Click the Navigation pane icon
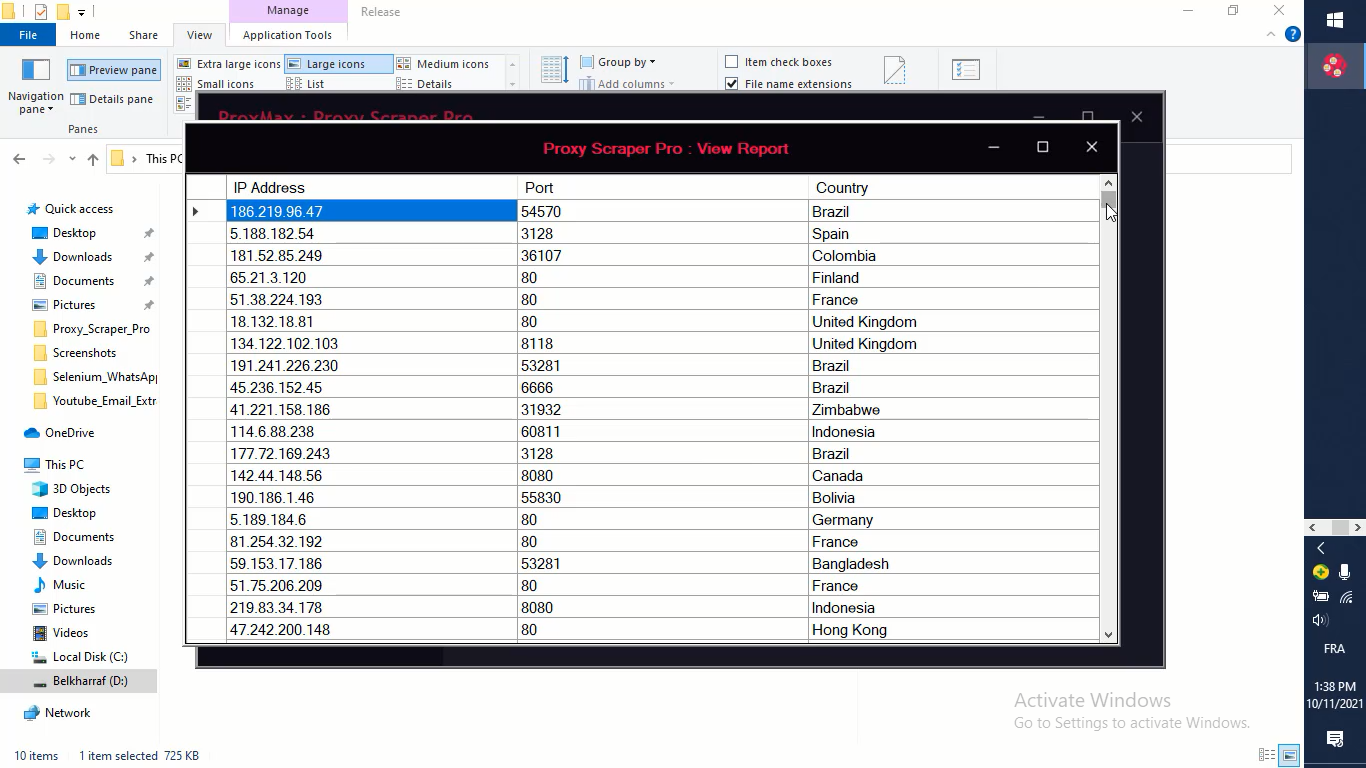1366x768 pixels. [x=36, y=70]
